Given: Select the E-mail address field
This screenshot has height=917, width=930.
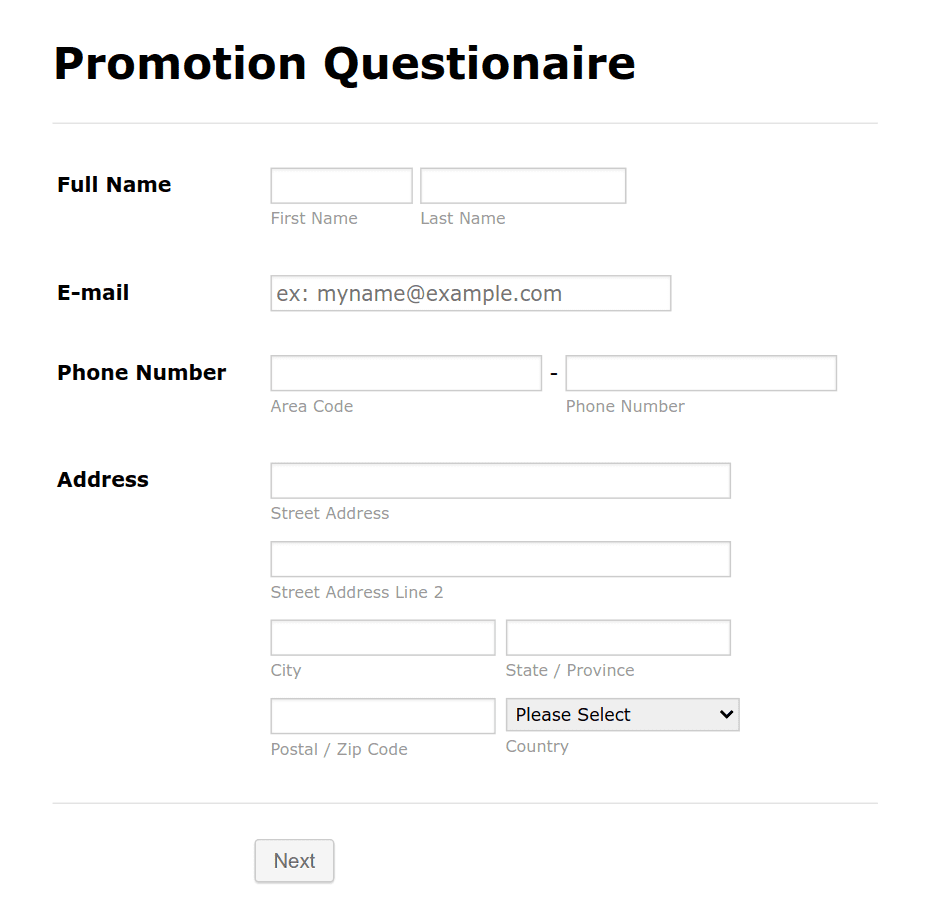Looking at the screenshot, I should (x=470, y=293).
